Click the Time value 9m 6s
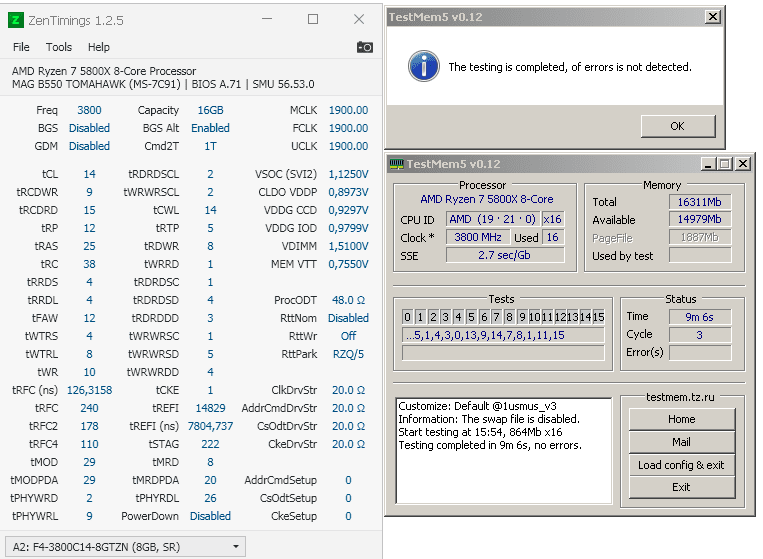 [700, 317]
